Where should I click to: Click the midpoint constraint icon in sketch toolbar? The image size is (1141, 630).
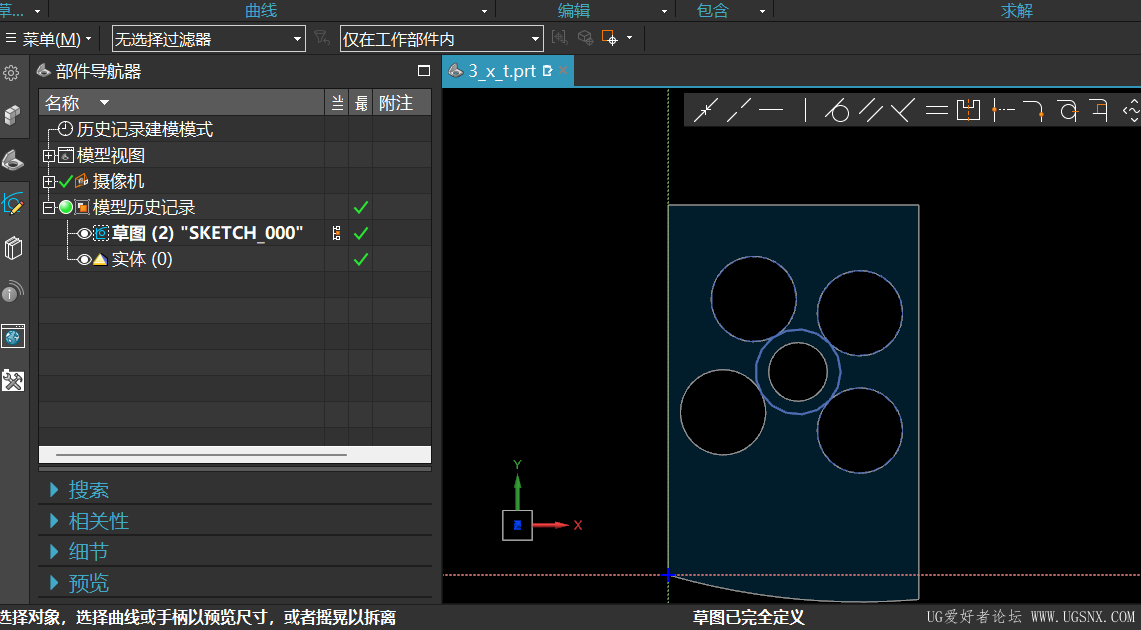click(705, 111)
